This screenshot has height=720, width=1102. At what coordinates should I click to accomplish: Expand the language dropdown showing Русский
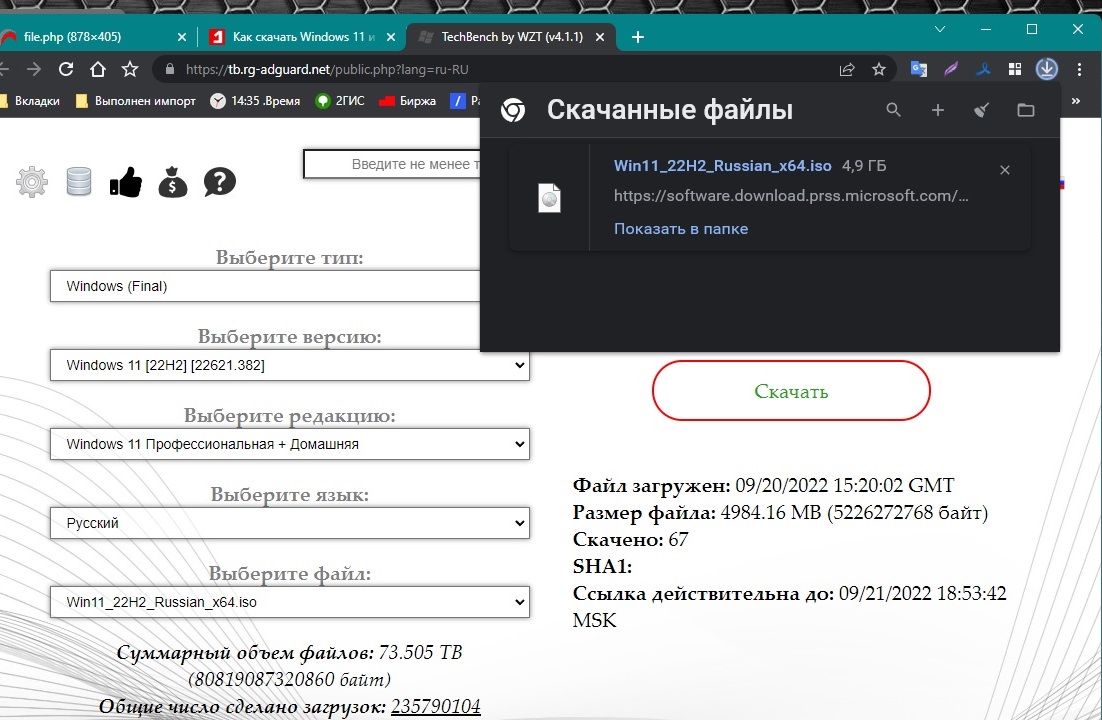point(290,523)
